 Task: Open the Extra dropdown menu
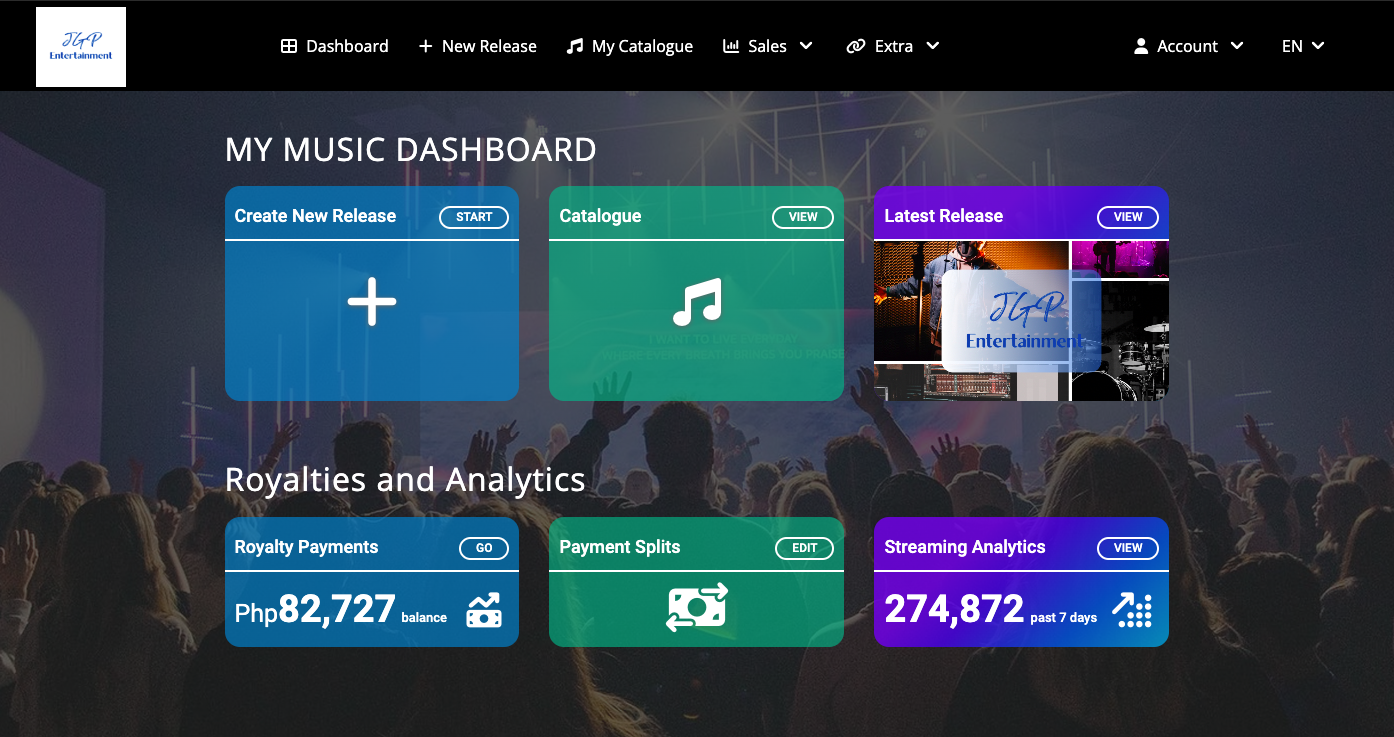(x=931, y=45)
